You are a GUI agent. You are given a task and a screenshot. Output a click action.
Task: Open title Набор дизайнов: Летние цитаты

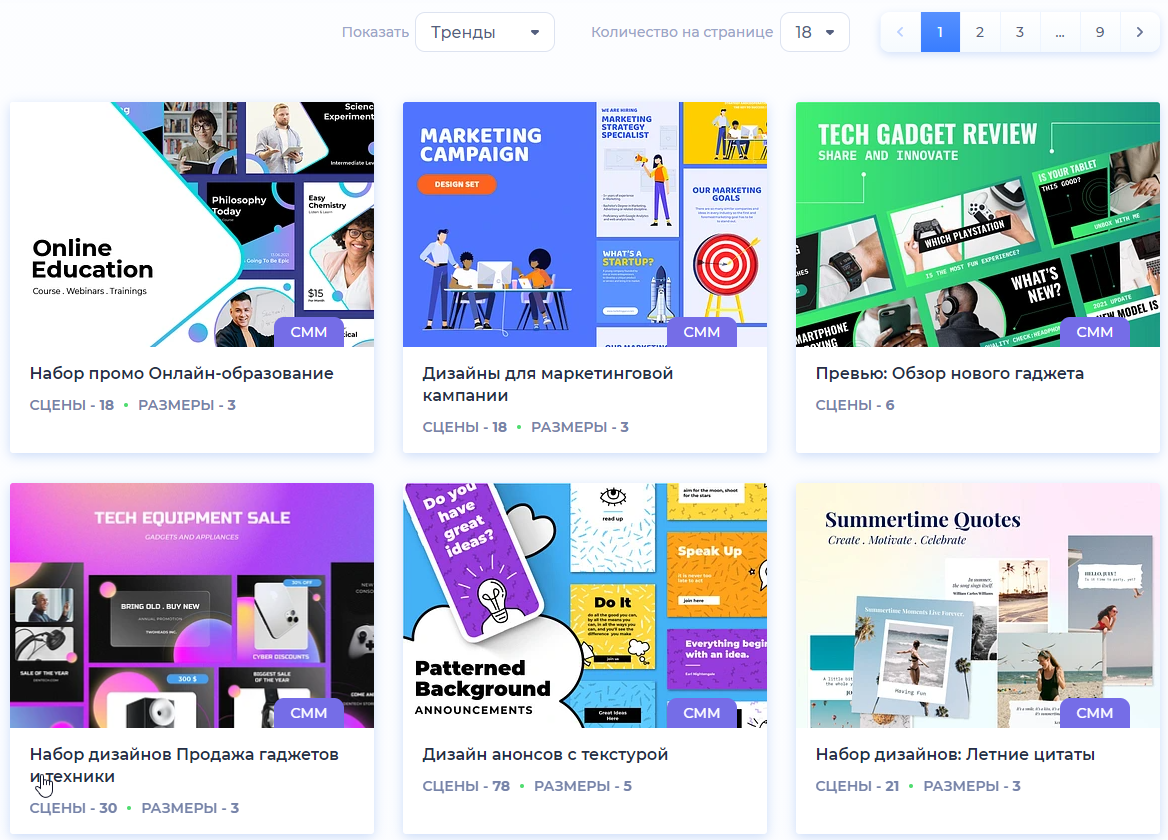pos(955,754)
